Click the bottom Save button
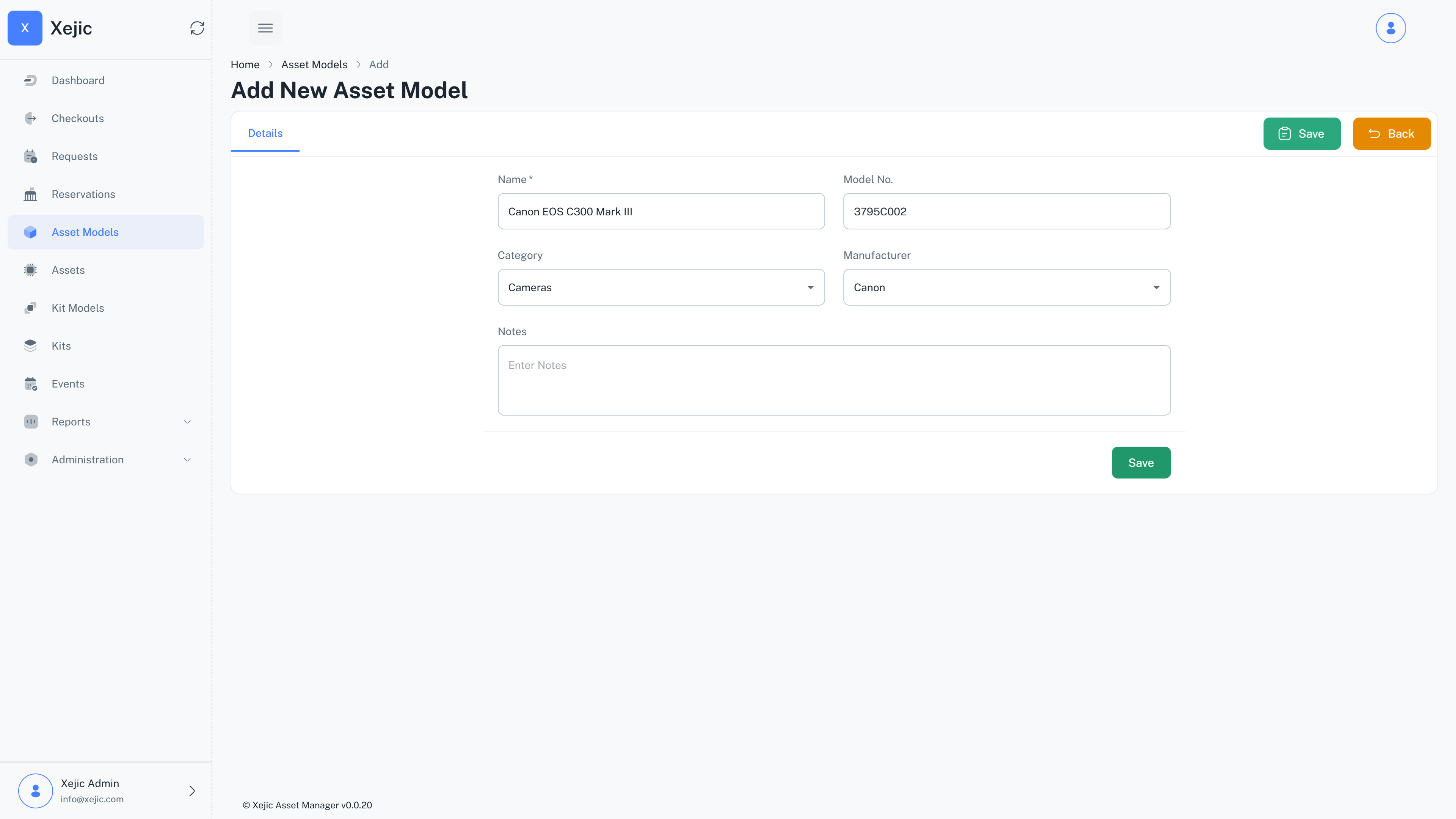1456x819 pixels. 1141,462
